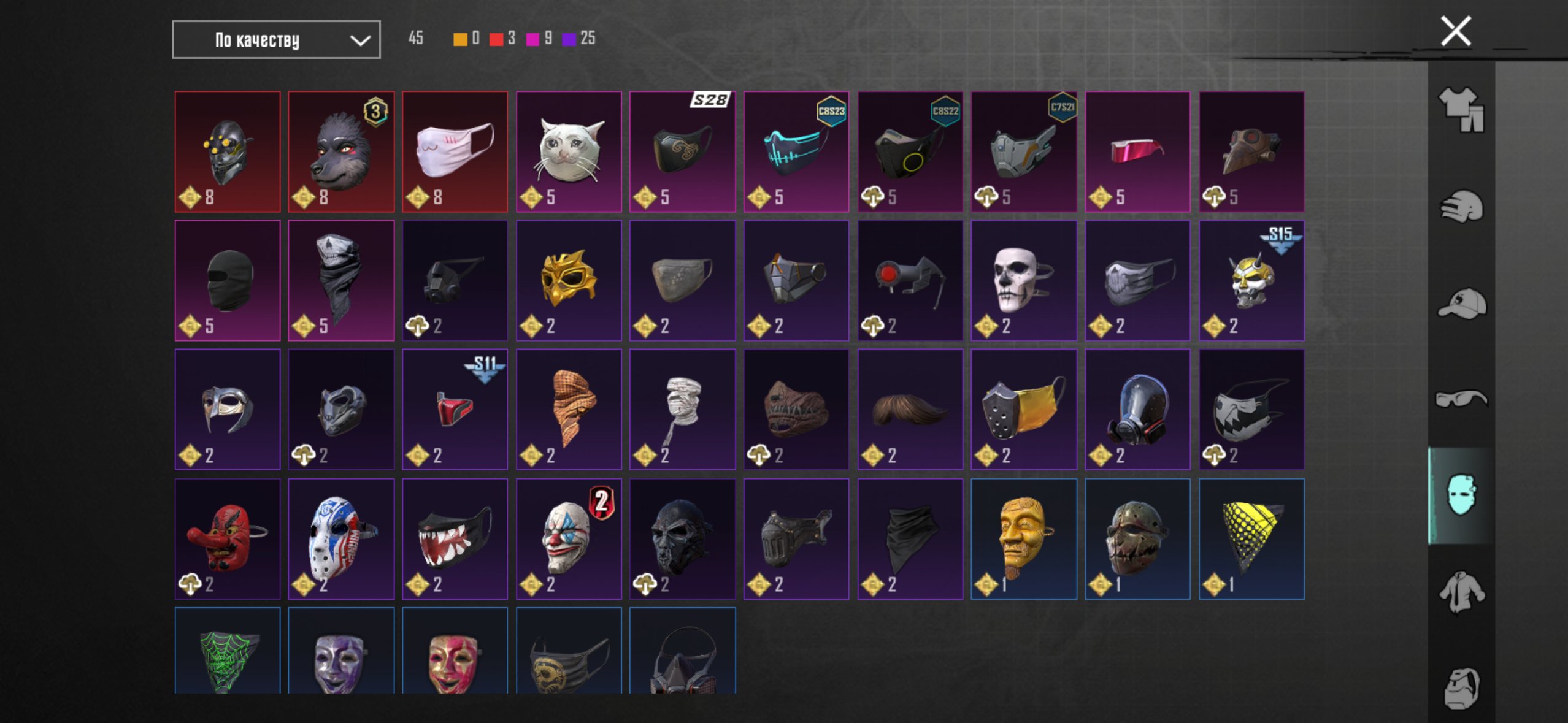Select the sunglasses category icon
The height and width of the screenshot is (723, 1568).
click(1462, 399)
